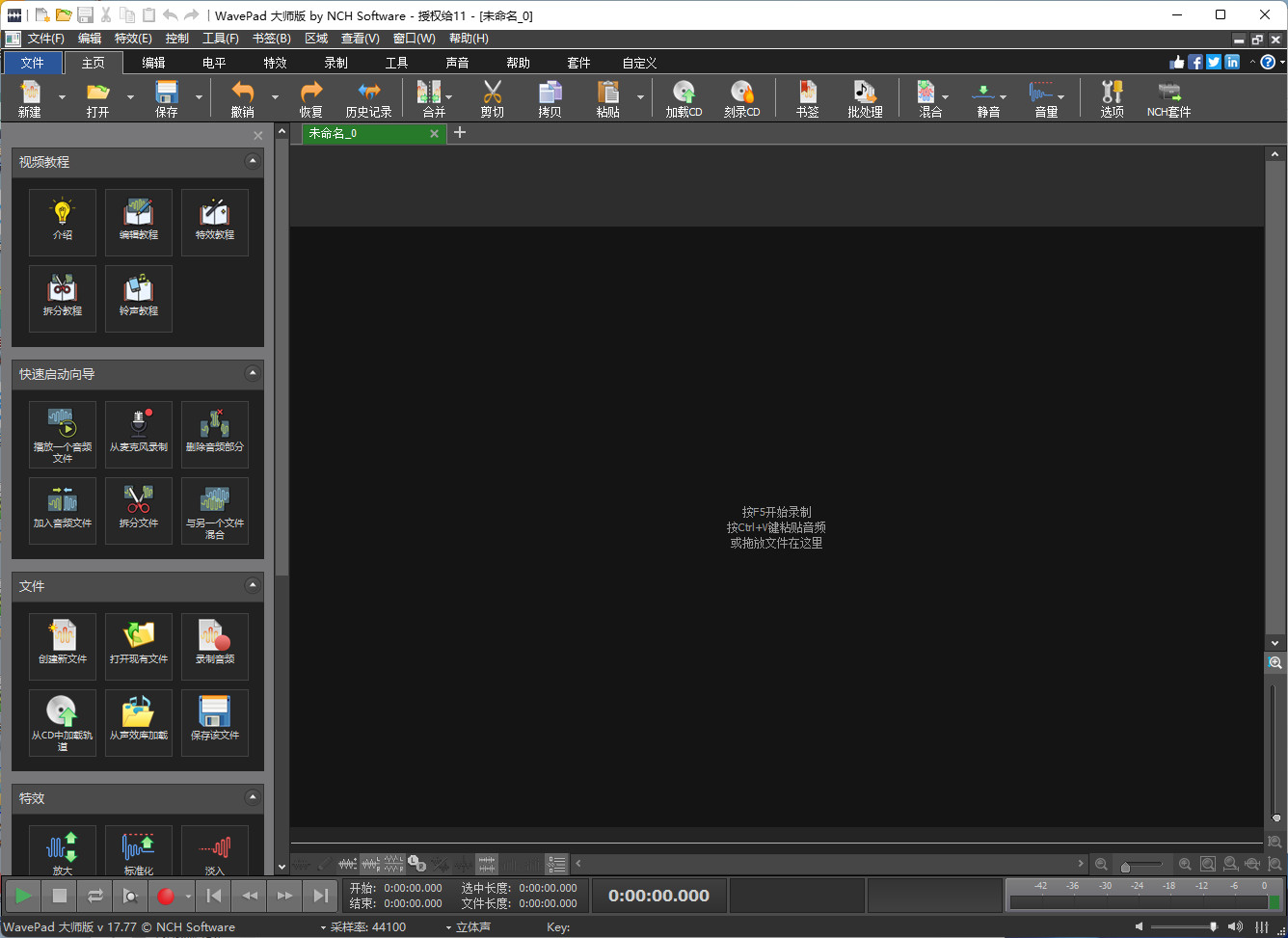The width and height of the screenshot is (1288, 938).
Task: Start the 删除音频部分 wizard
Action: pos(215,435)
